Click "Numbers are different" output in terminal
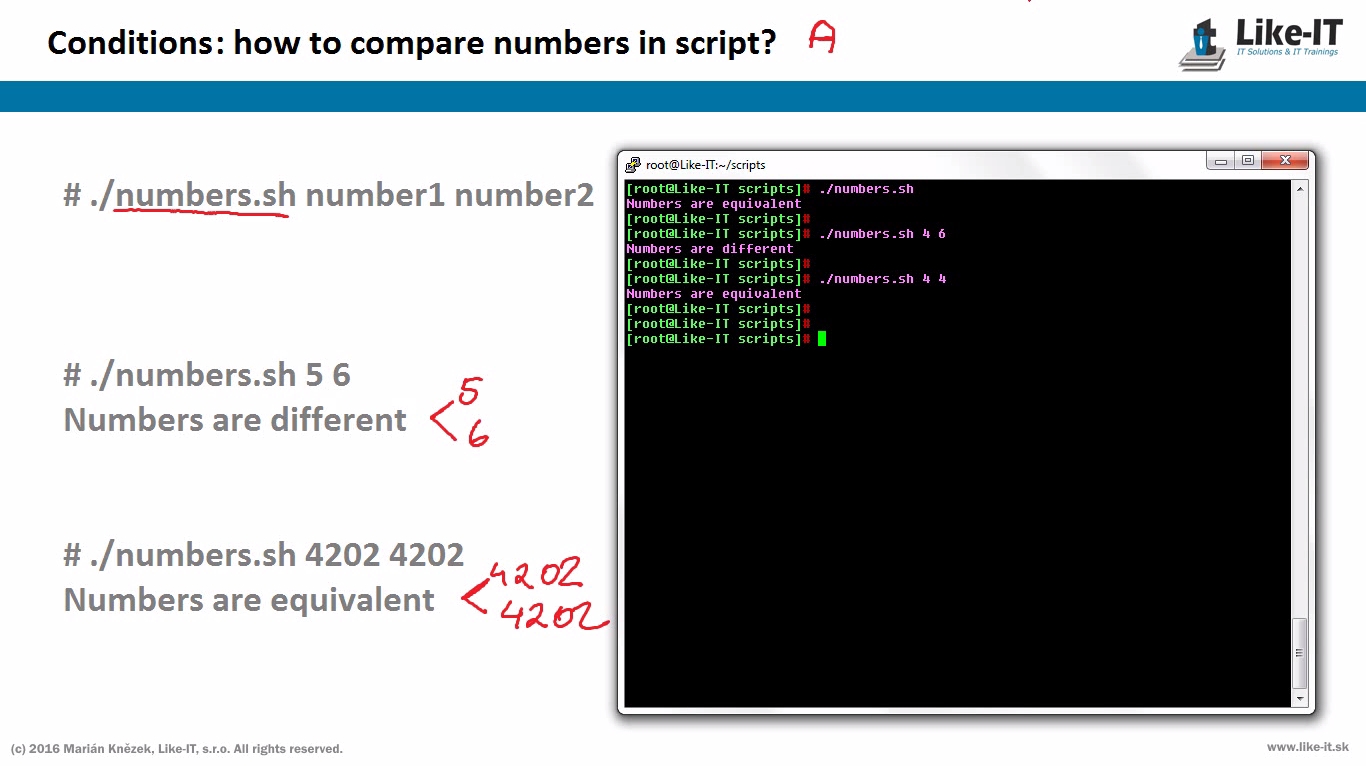The width and height of the screenshot is (1366, 766). tap(709, 249)
